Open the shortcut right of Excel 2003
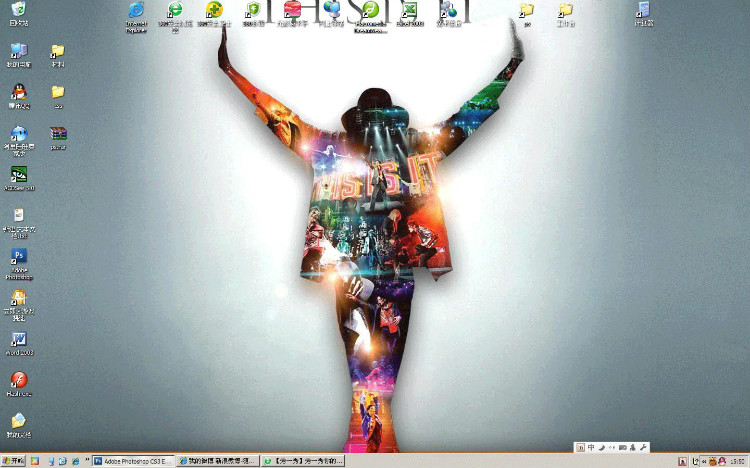 point(449,14)
